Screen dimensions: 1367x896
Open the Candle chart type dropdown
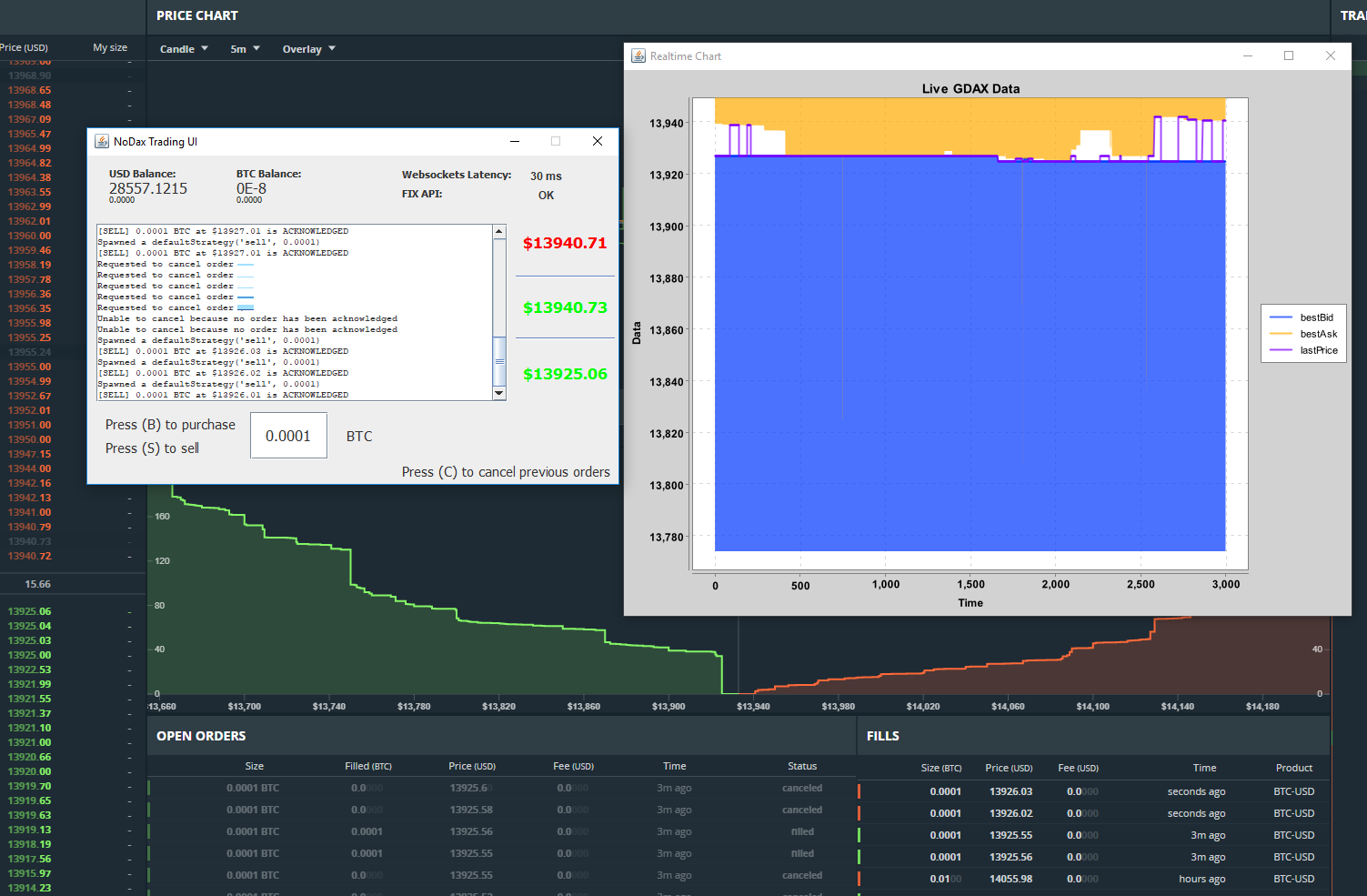[x=184, y=49]
